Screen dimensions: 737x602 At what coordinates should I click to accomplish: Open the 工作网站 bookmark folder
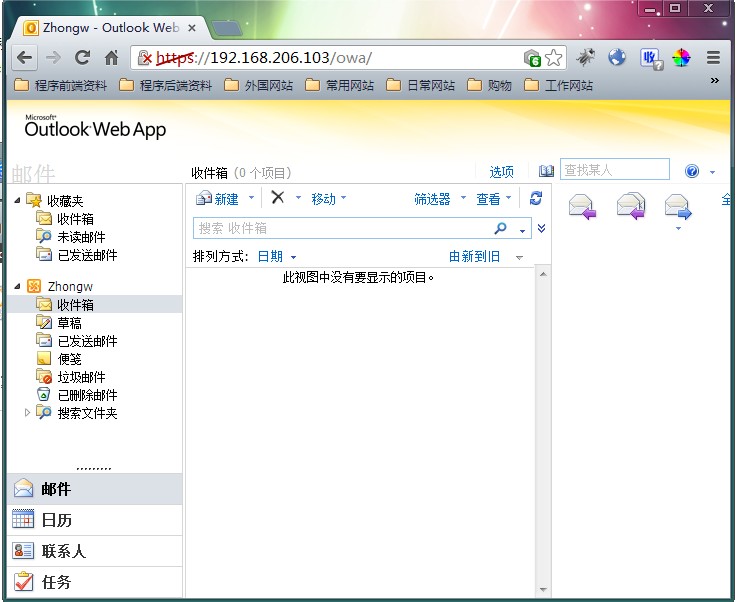click(558, 85)
